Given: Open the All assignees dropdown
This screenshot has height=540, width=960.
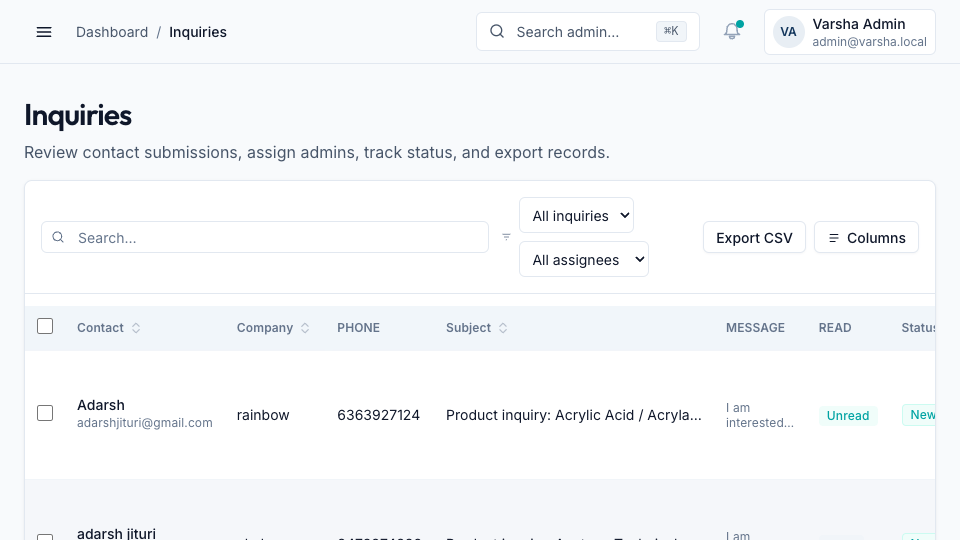Looking at the screenshot, I should click(x=583, y=260).
